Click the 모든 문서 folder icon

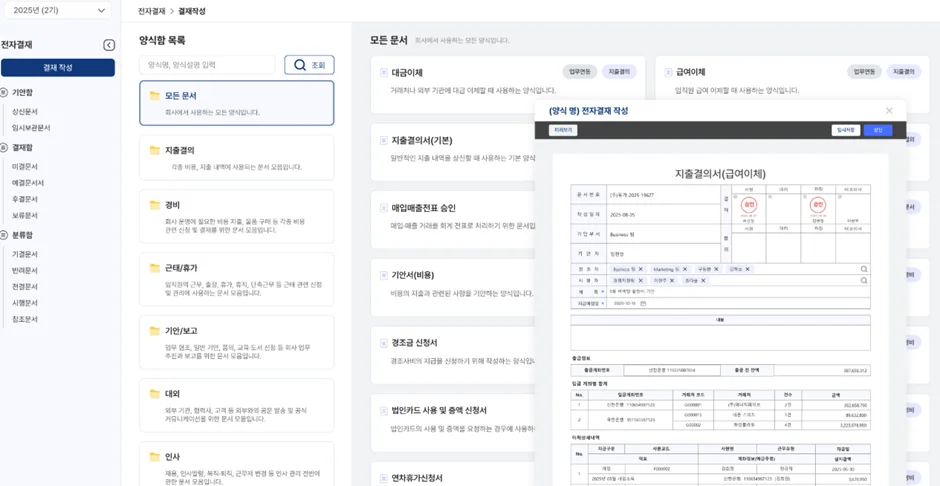click(x=155, y=95)
